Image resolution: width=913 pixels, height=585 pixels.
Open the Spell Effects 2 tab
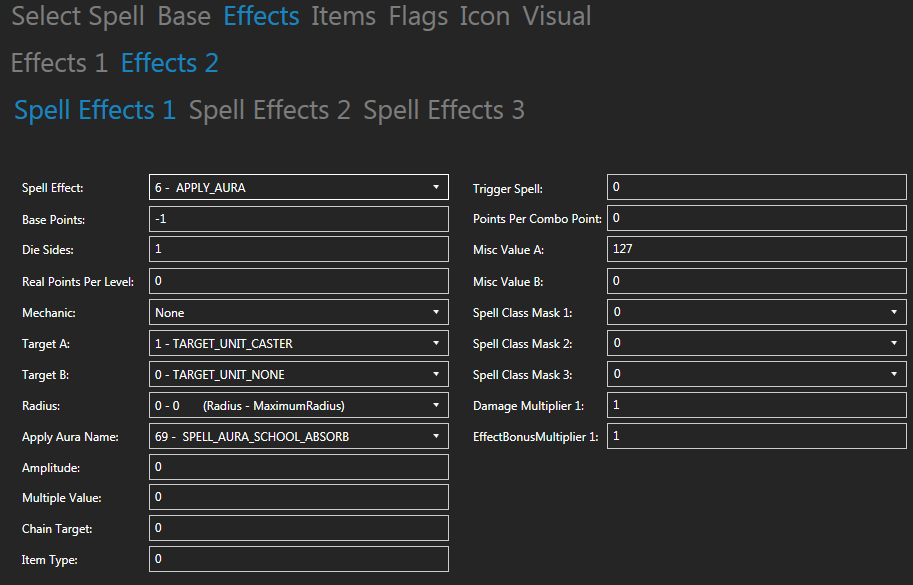click(x=270, y=110)
